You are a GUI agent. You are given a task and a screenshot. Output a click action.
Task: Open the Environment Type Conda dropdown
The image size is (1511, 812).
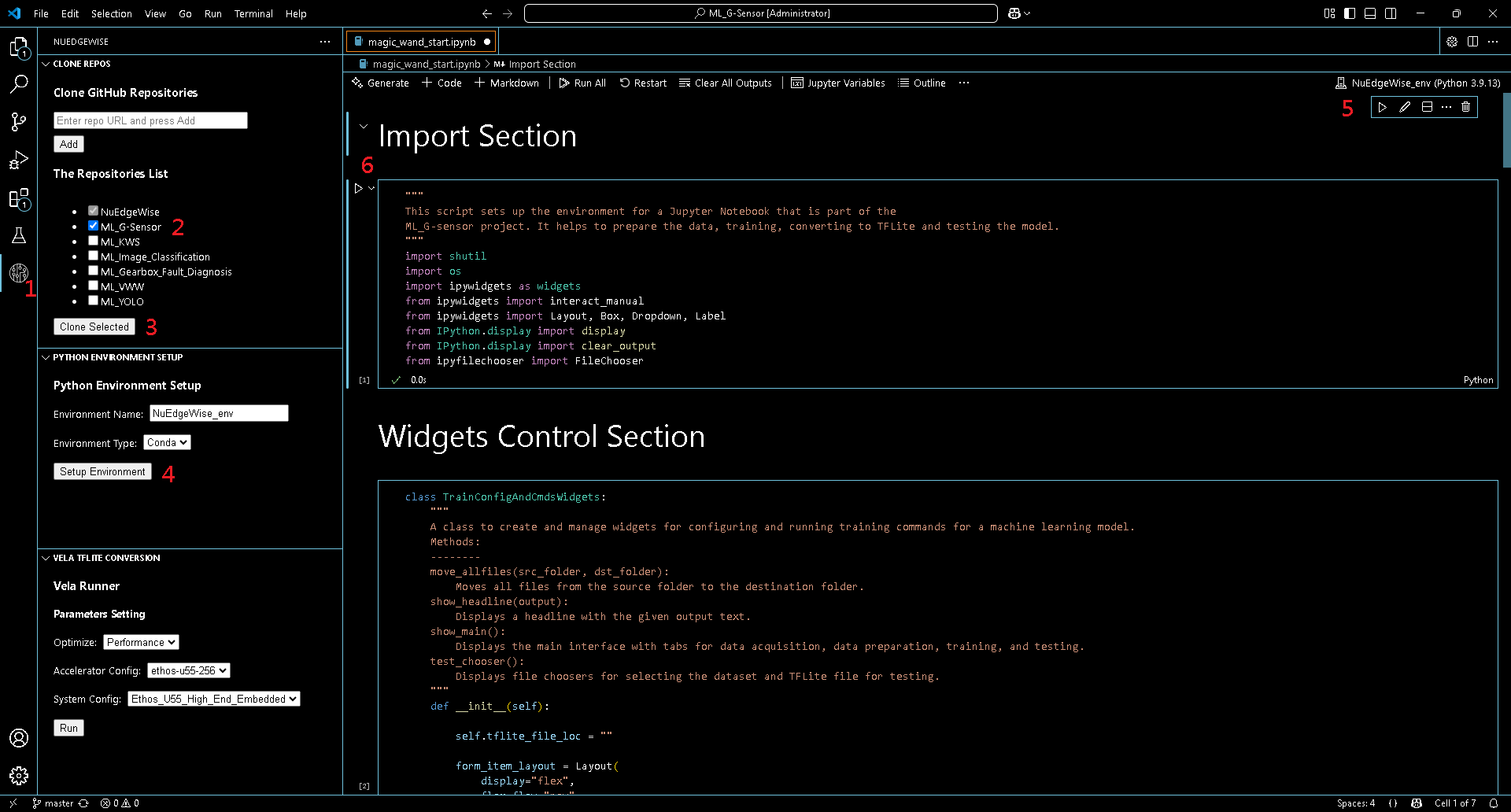167,443
